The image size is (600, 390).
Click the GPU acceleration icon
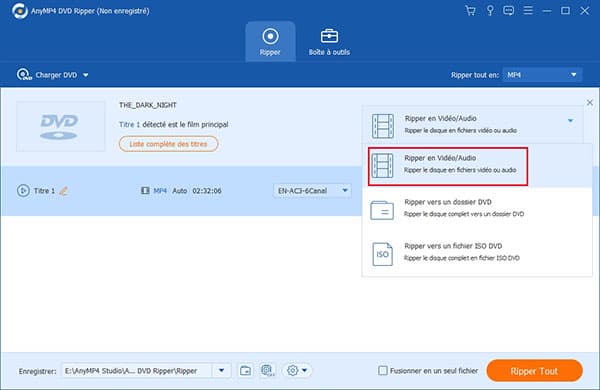pyautogui.click(x=267, y=370)
